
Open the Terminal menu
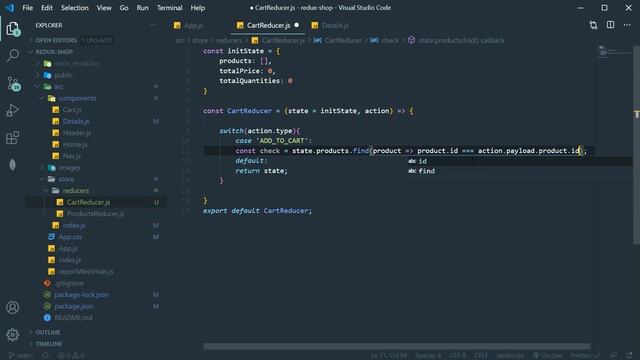point(169,8)
